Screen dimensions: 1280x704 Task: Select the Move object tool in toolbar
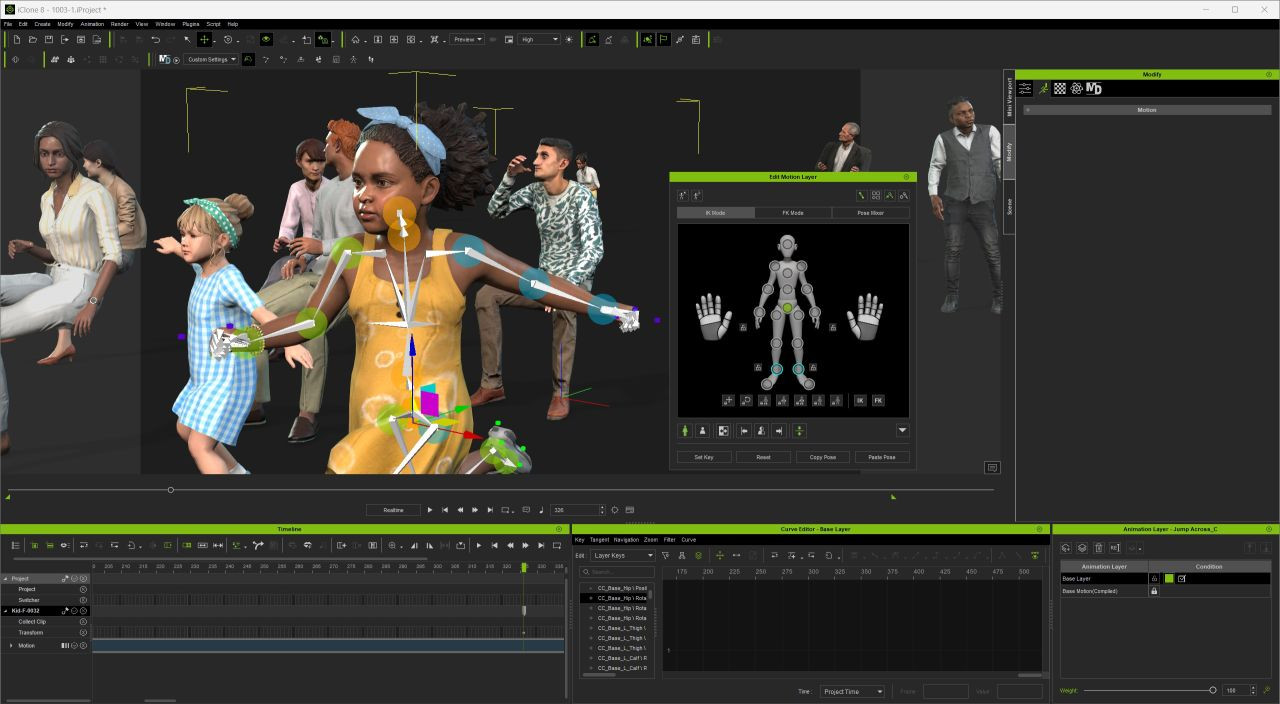pos(204,40)
